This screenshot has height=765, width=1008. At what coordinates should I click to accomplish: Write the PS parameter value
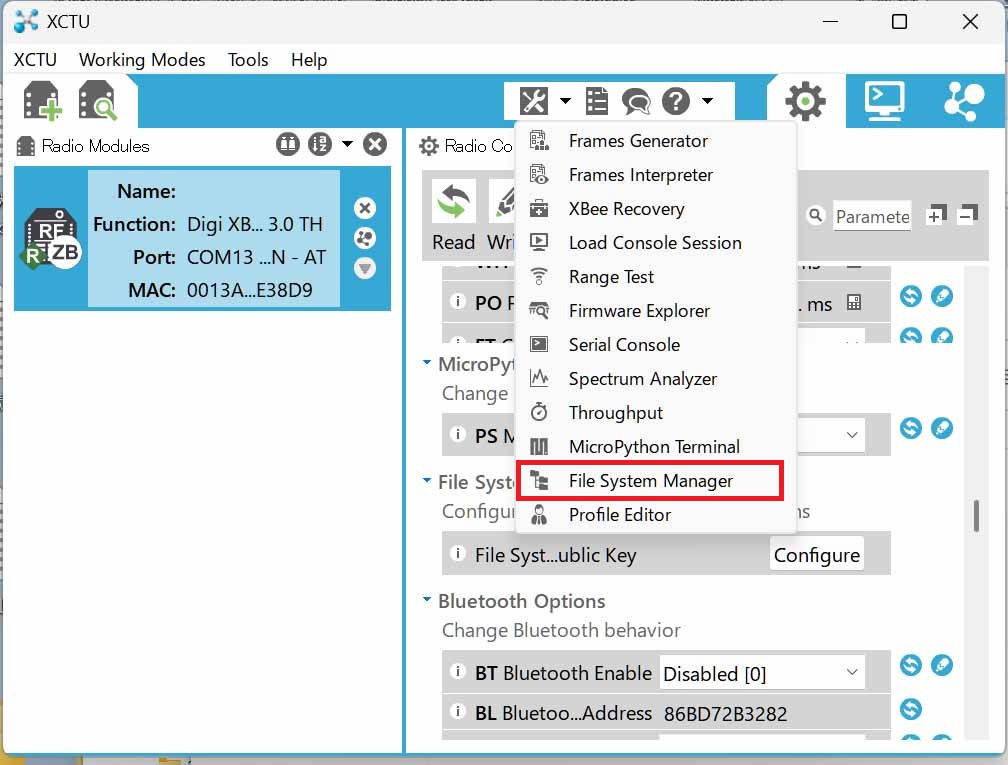942,428
